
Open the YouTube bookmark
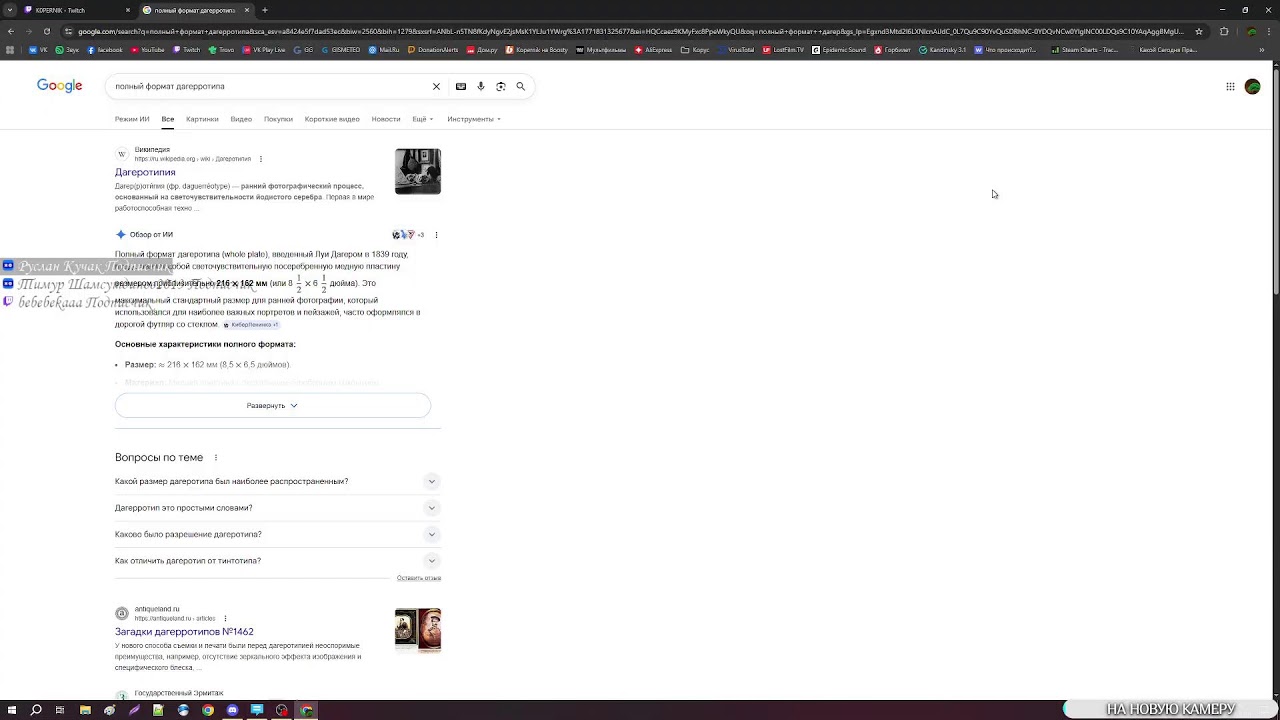pos(148,49)
